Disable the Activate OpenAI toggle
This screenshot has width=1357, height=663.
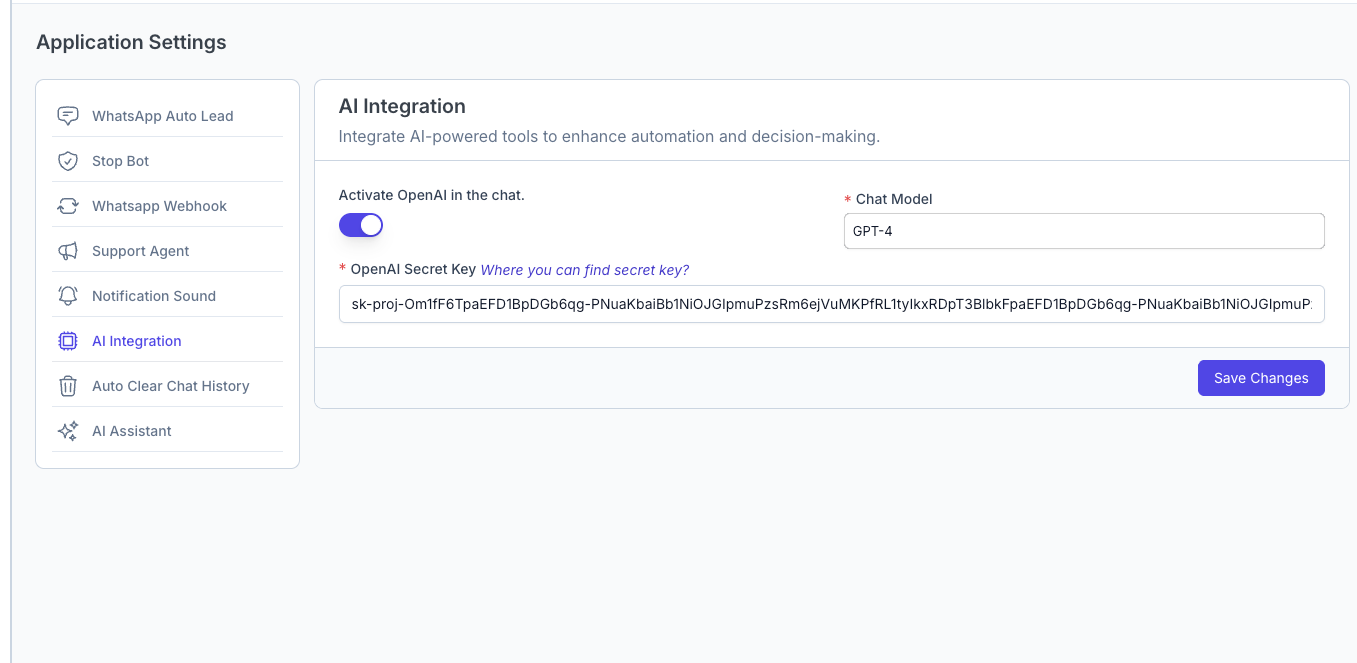coord(361,225)
